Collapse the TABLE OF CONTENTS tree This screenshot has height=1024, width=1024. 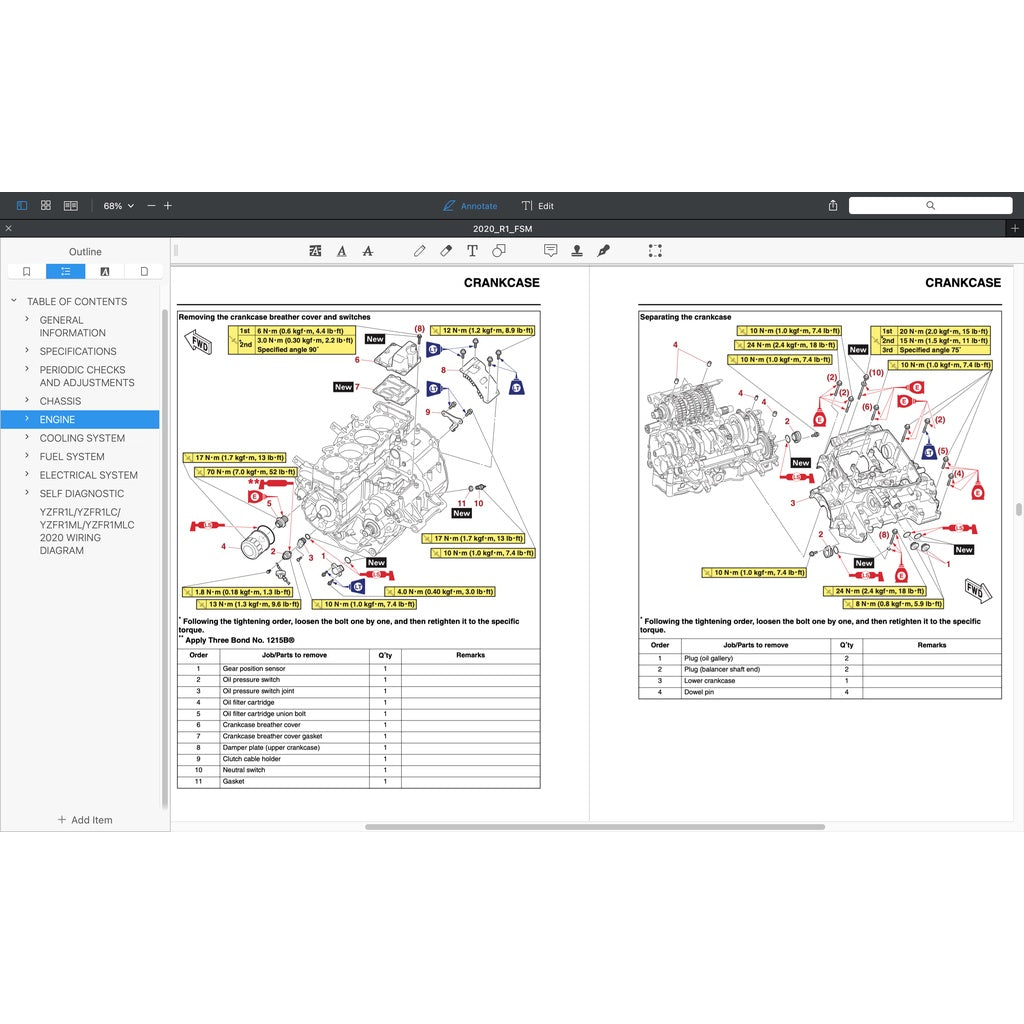14,301
